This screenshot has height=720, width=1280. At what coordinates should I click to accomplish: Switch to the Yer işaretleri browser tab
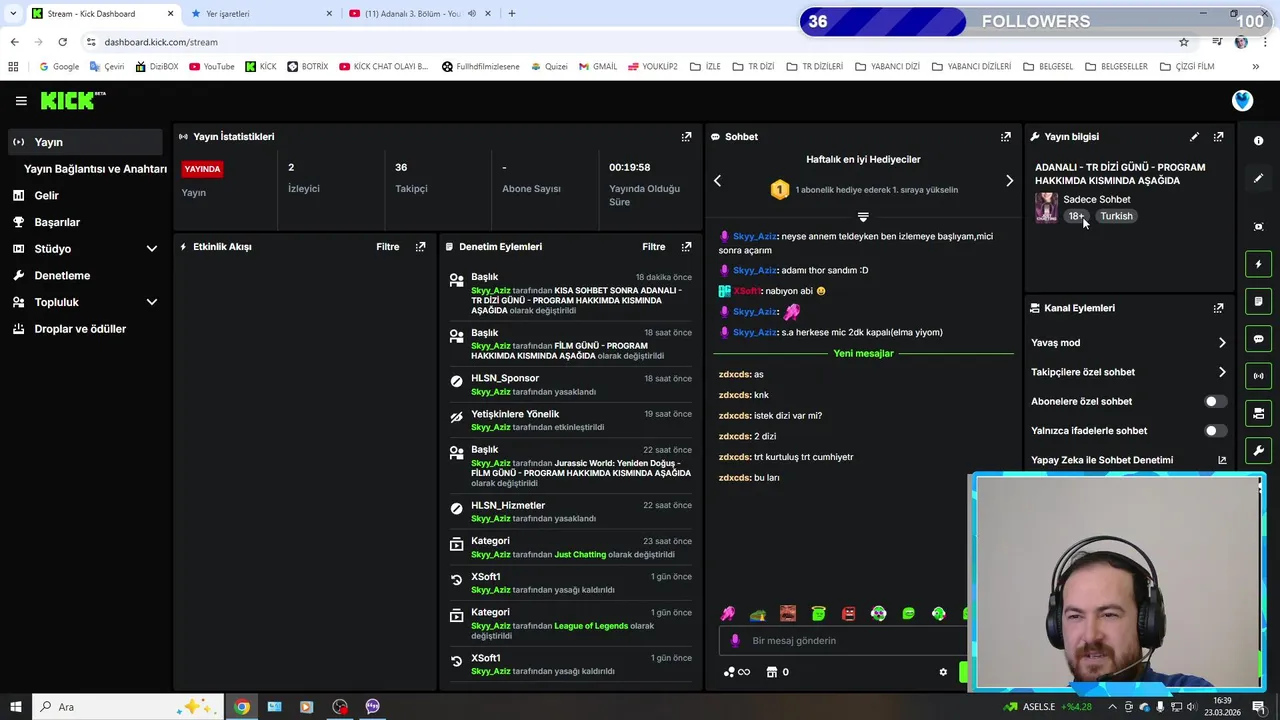260,14
